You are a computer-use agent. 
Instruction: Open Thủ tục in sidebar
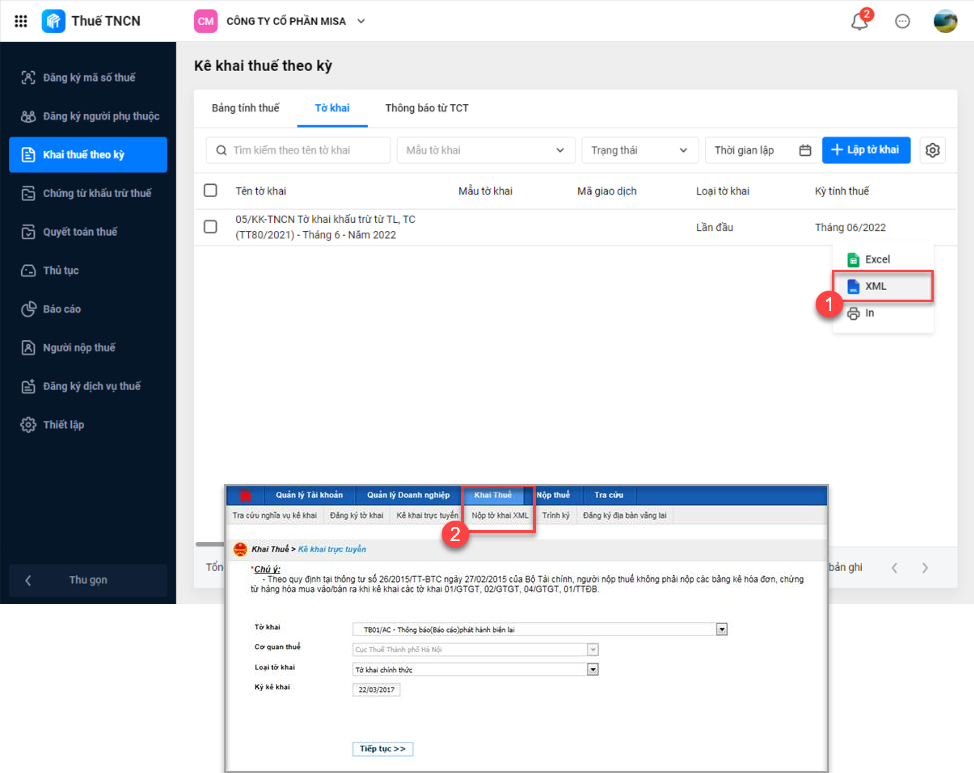[x=88, y=270]
